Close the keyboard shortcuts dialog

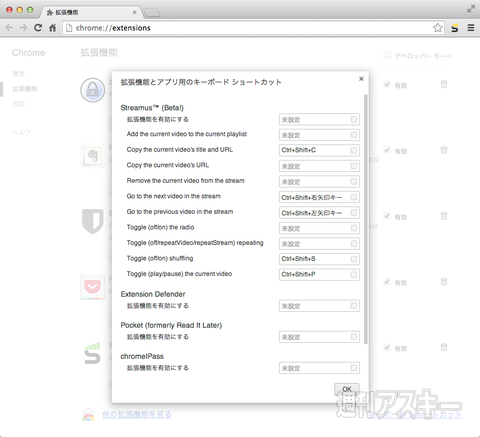click(361, 79)
